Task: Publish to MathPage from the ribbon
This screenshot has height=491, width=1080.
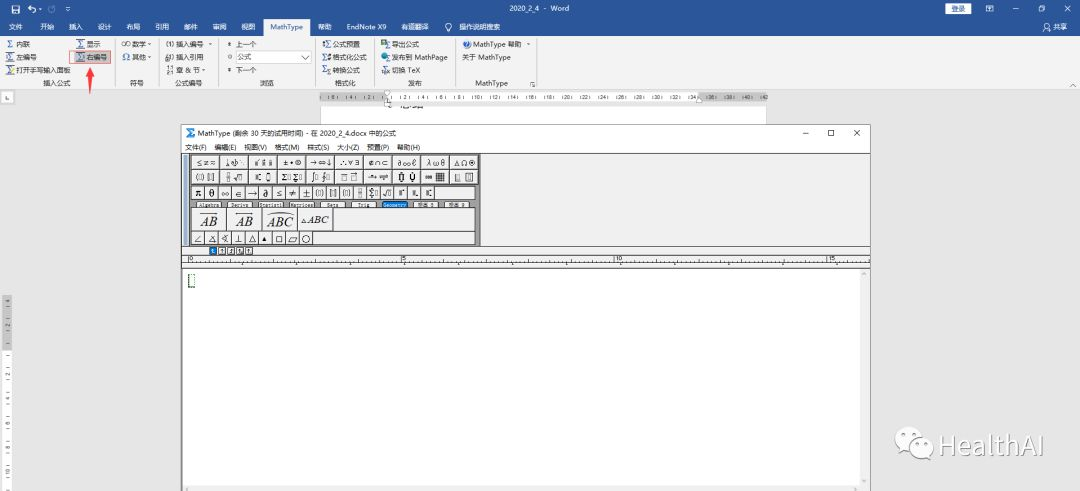Action: pos(415,57)
